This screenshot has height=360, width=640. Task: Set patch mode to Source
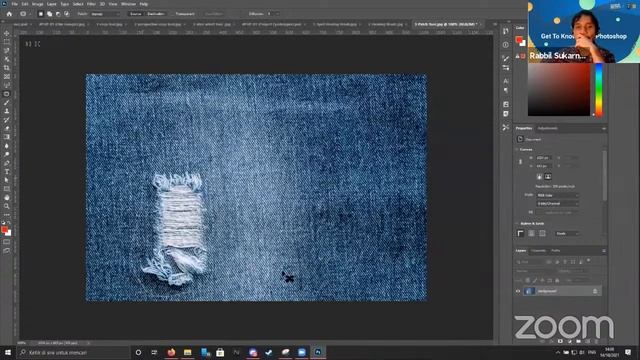pos(136,14)
